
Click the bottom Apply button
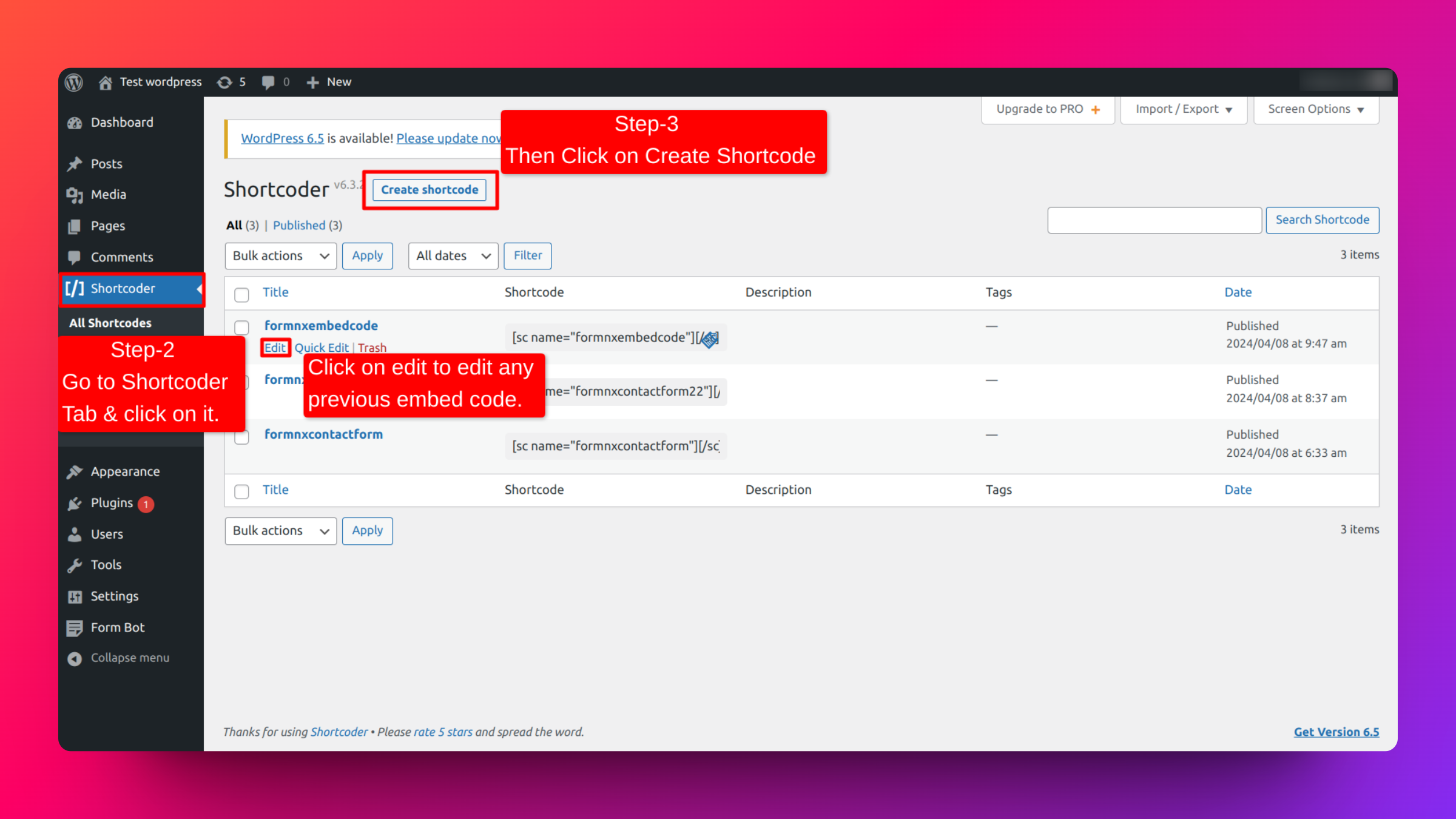pos(367,531)
